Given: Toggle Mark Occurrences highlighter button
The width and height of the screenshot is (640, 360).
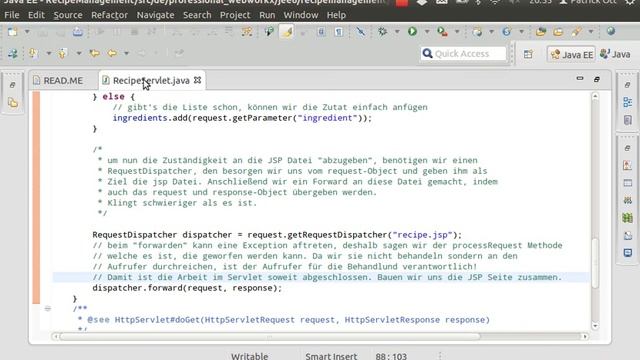Looking at the screenshot, I should [x=287, y=31].
